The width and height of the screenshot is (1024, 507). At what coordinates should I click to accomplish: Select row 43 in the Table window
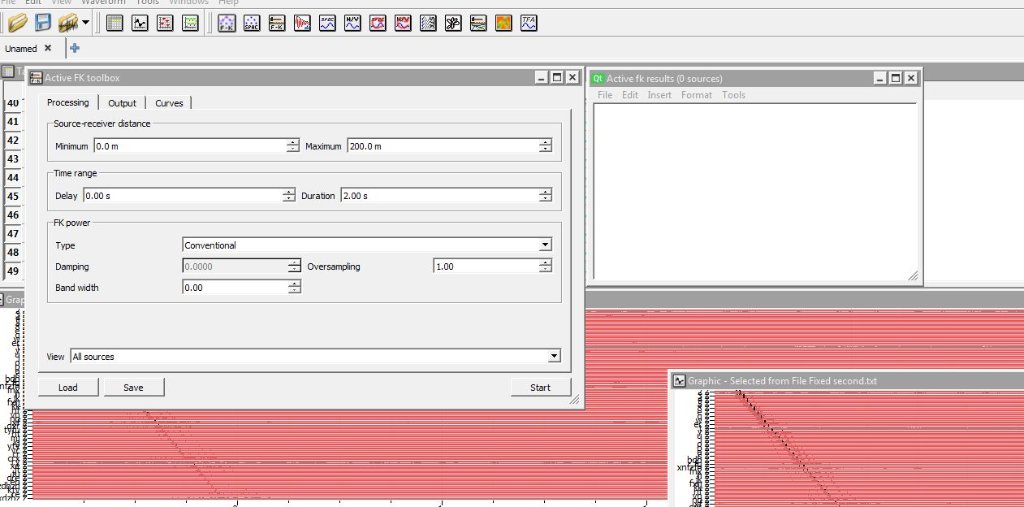[13, 159]
